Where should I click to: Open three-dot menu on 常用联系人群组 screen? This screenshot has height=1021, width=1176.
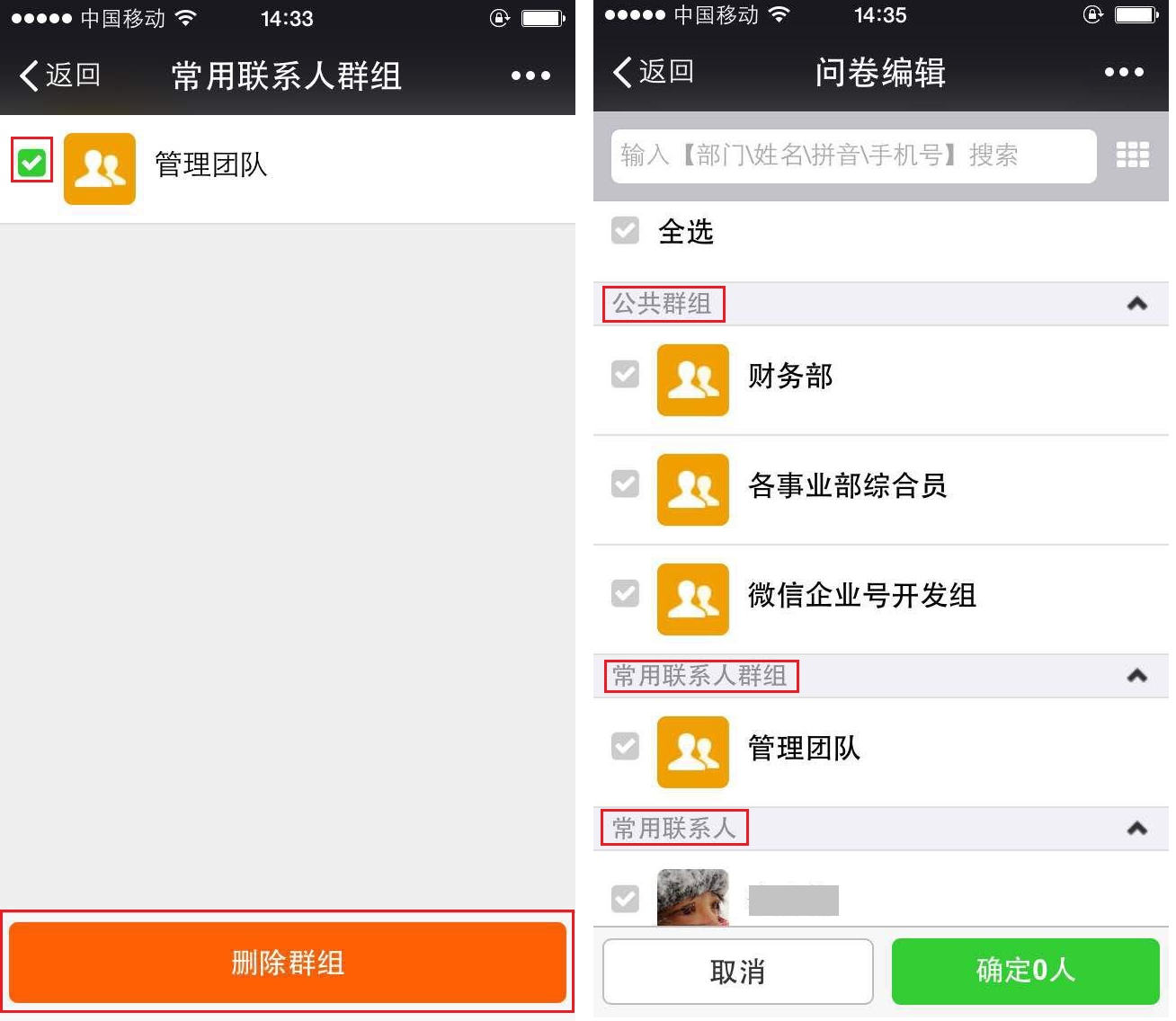[530, 76]
